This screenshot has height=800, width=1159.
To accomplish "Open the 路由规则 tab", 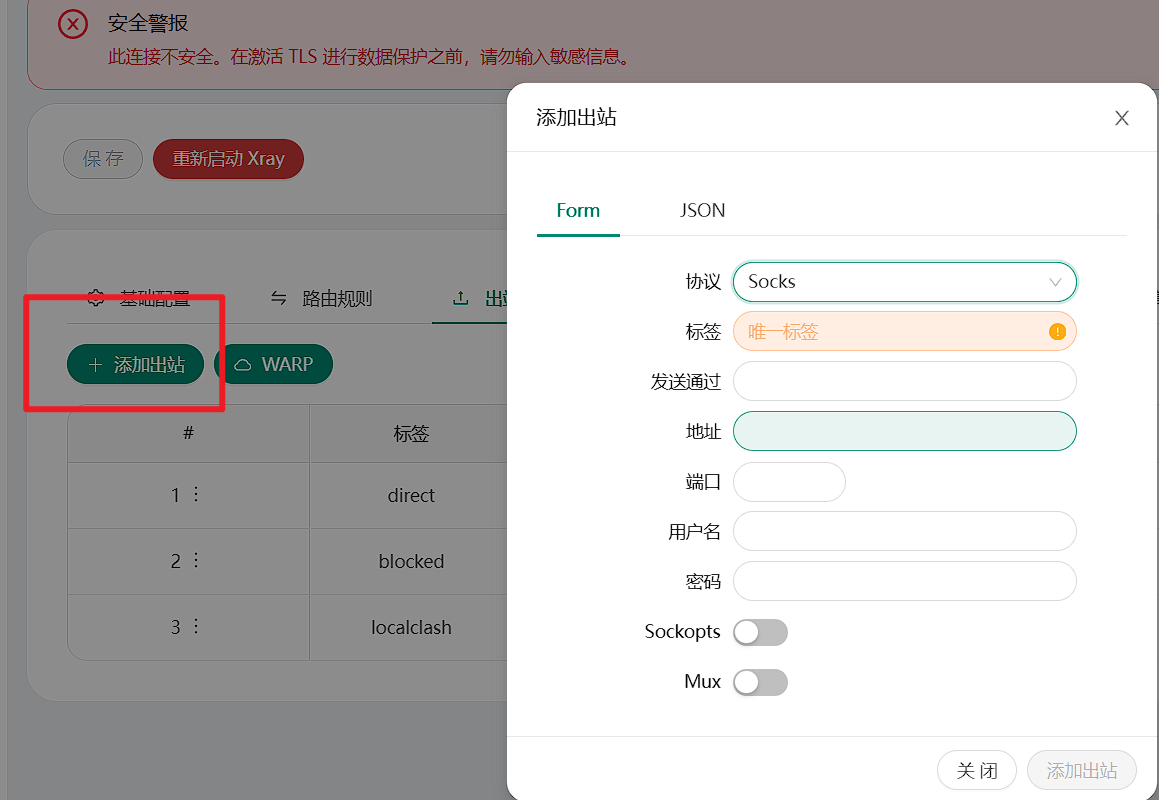I will (x=321, y=299).
